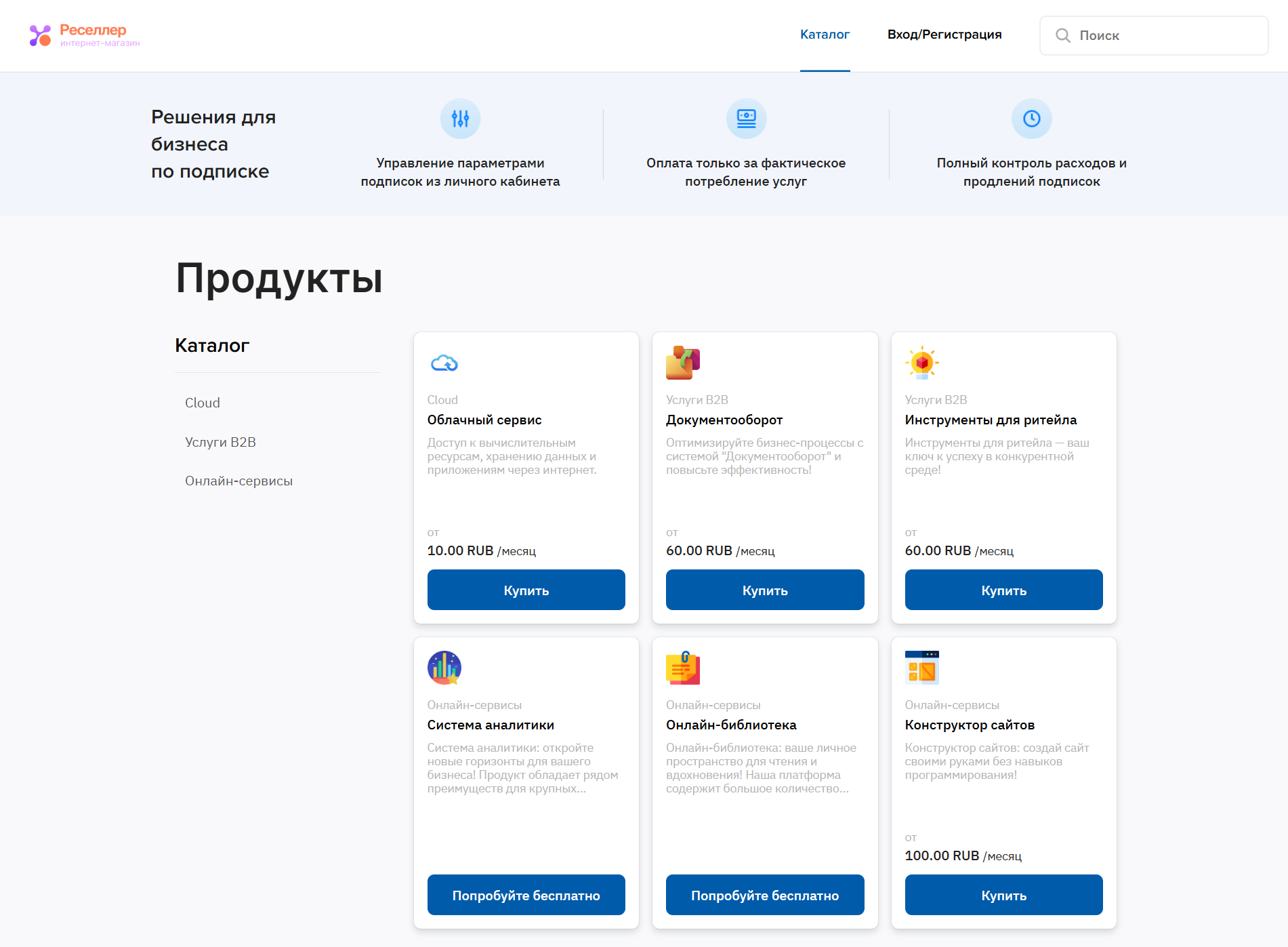
Task: Try Система аналитики for free
Action: tap(526, 895)
